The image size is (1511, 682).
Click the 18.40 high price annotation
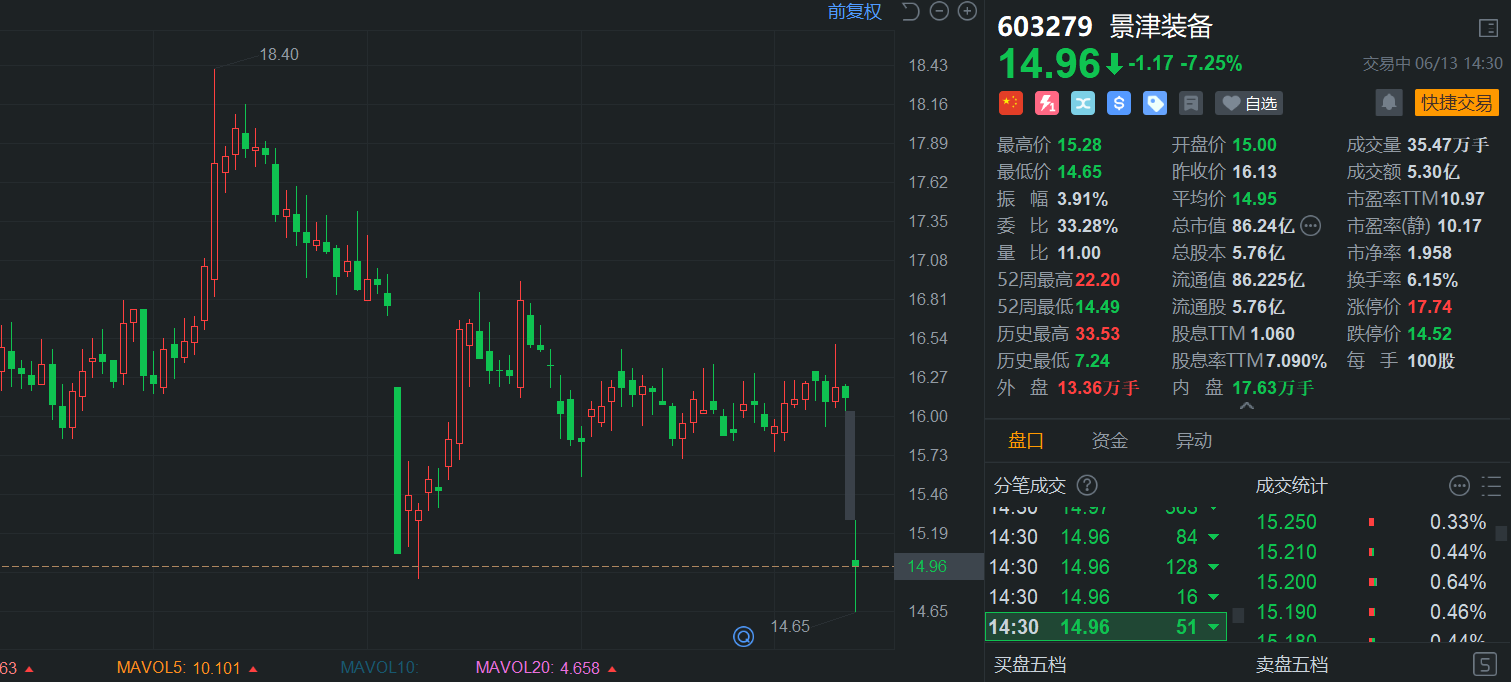click(x=279, y=55)
